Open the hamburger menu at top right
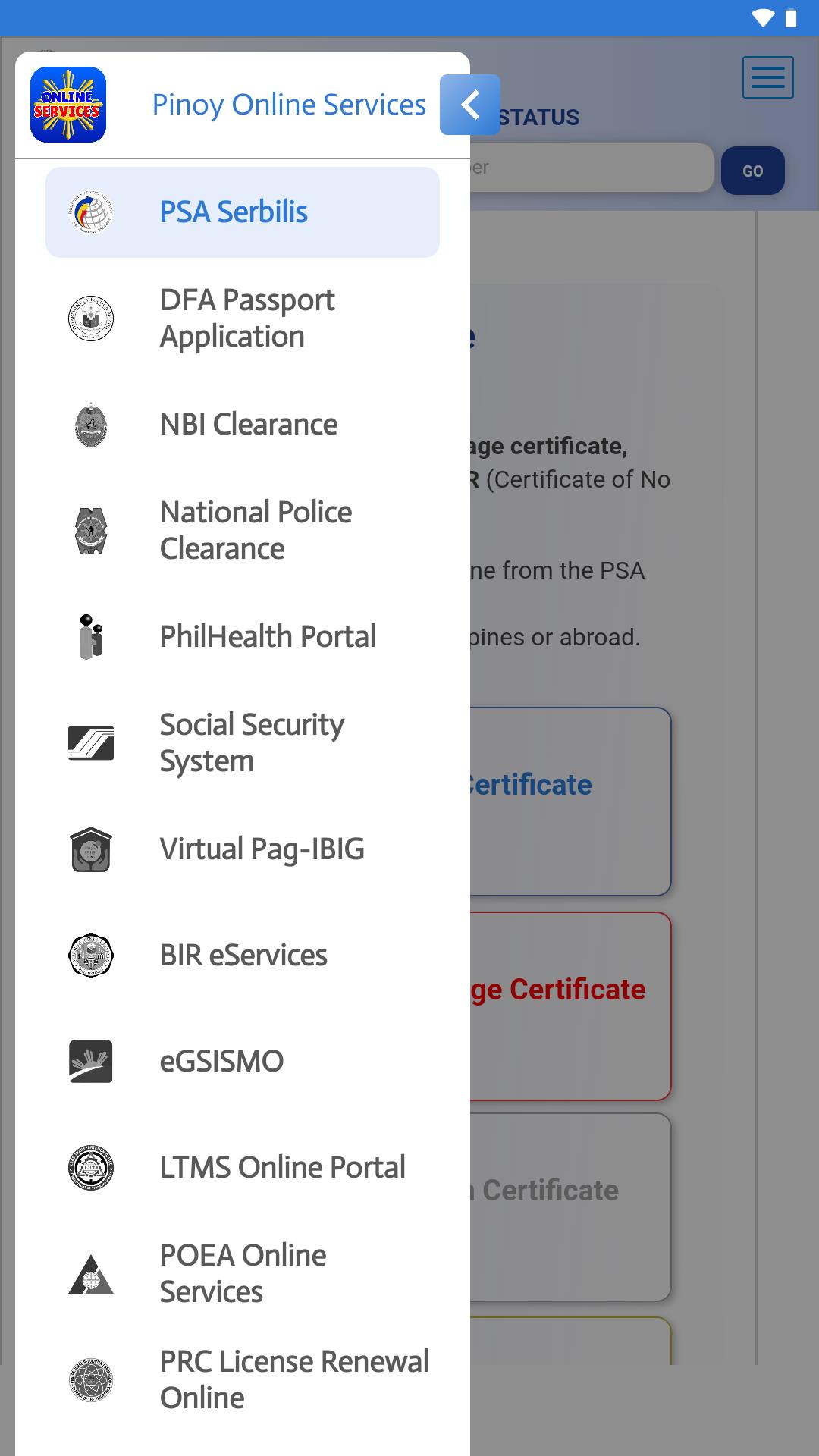 coord(768,77)
